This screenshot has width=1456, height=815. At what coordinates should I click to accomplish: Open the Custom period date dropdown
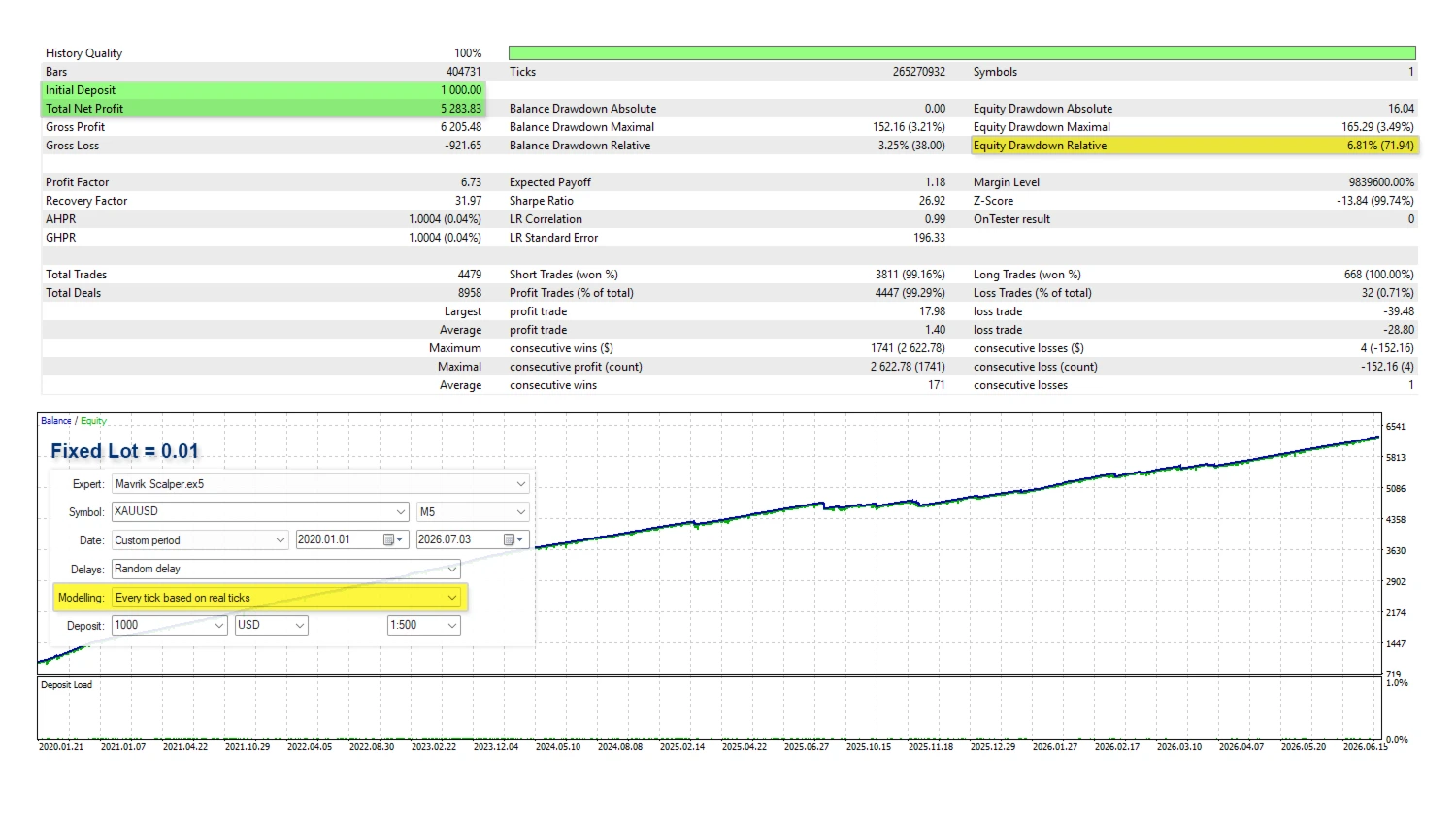coord(281,540)
